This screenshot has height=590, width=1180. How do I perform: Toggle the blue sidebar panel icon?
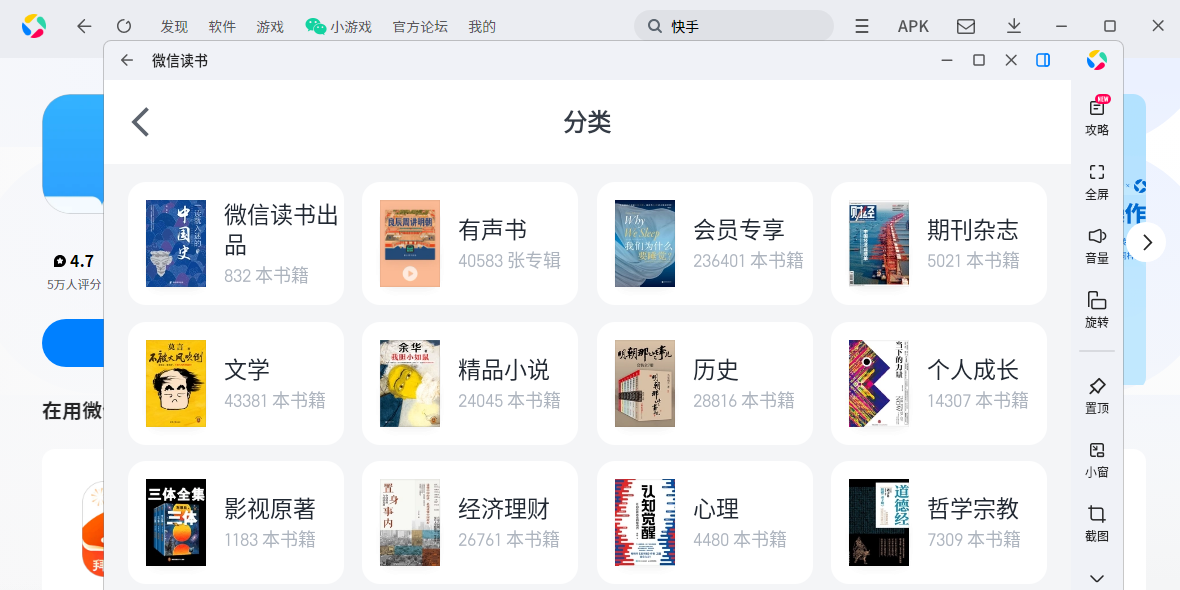pos(1043,60)
